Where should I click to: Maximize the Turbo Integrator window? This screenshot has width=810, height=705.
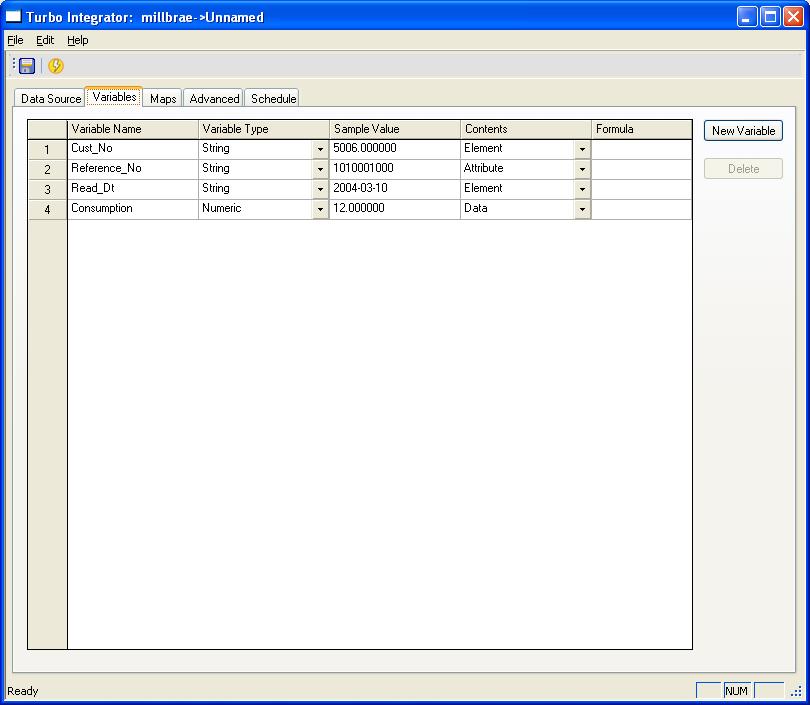tap(770, 17)
